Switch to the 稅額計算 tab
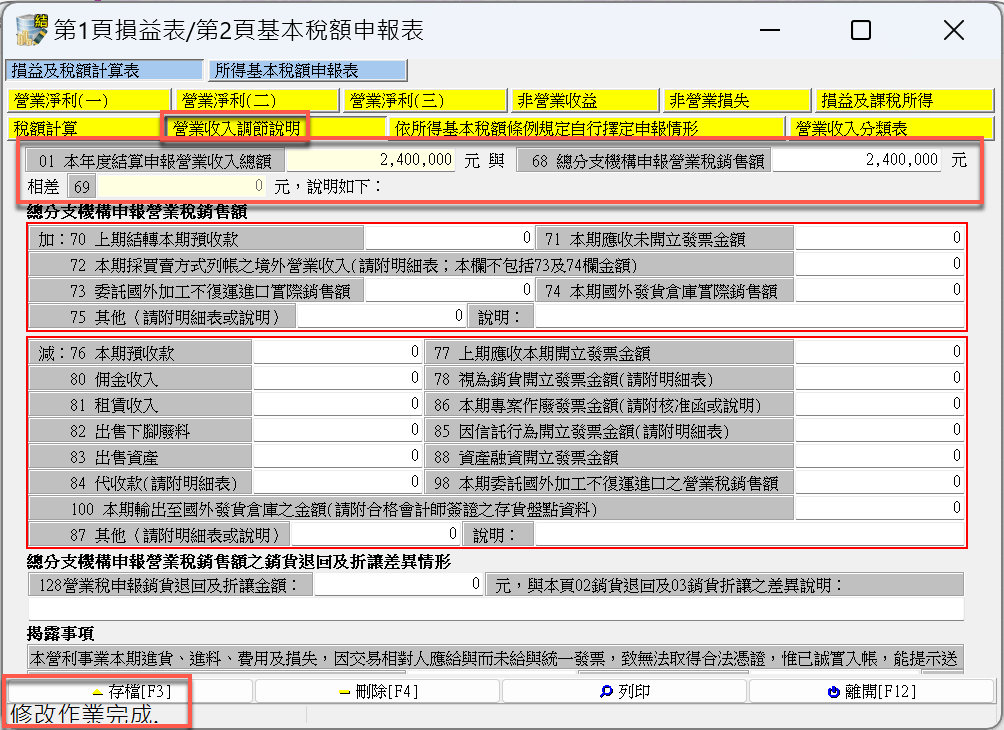1004x730 pixels. (84, 129)
